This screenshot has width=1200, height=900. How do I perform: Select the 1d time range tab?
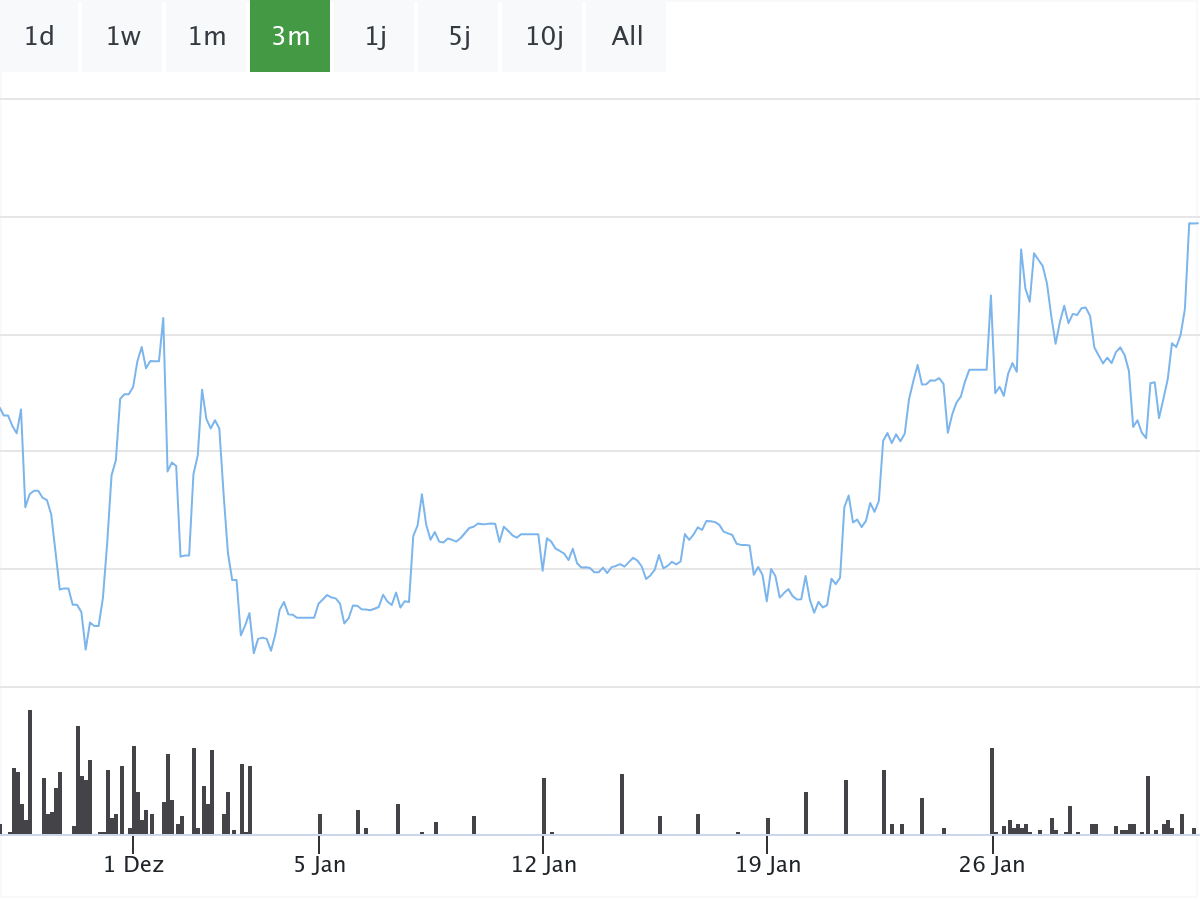tap(39, 36)
